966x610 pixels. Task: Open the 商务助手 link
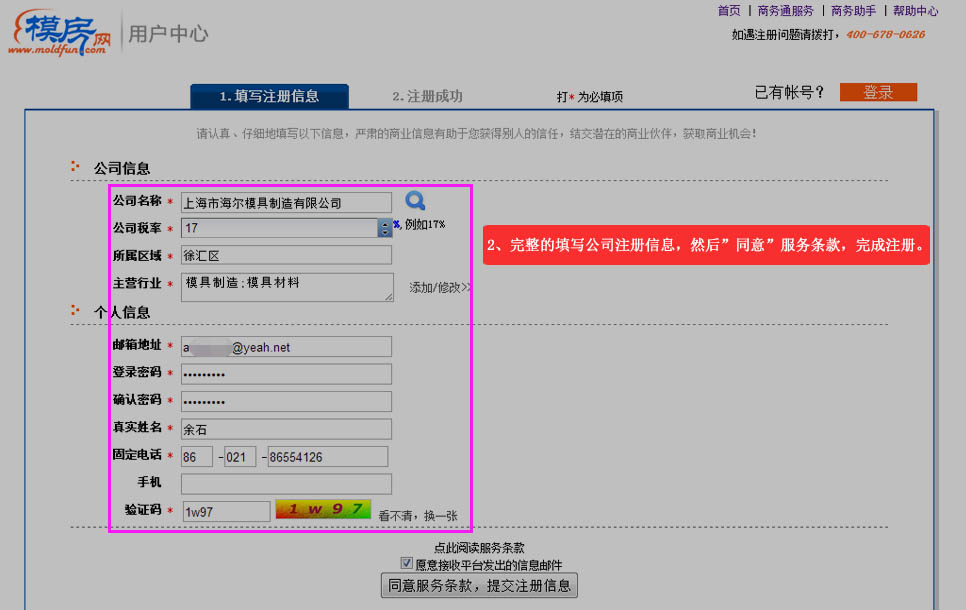point(853,11)
